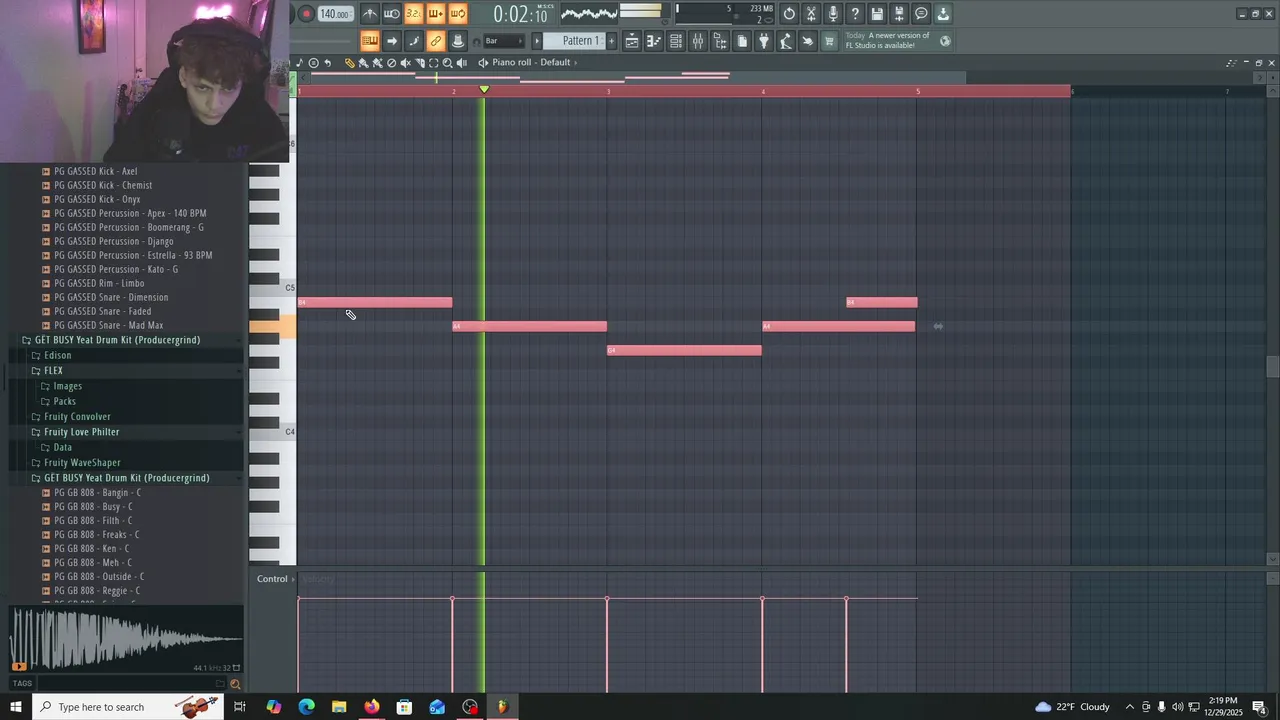Open the Playlist window
Viewport: 1280px width, 720px height.
point(632,41)
